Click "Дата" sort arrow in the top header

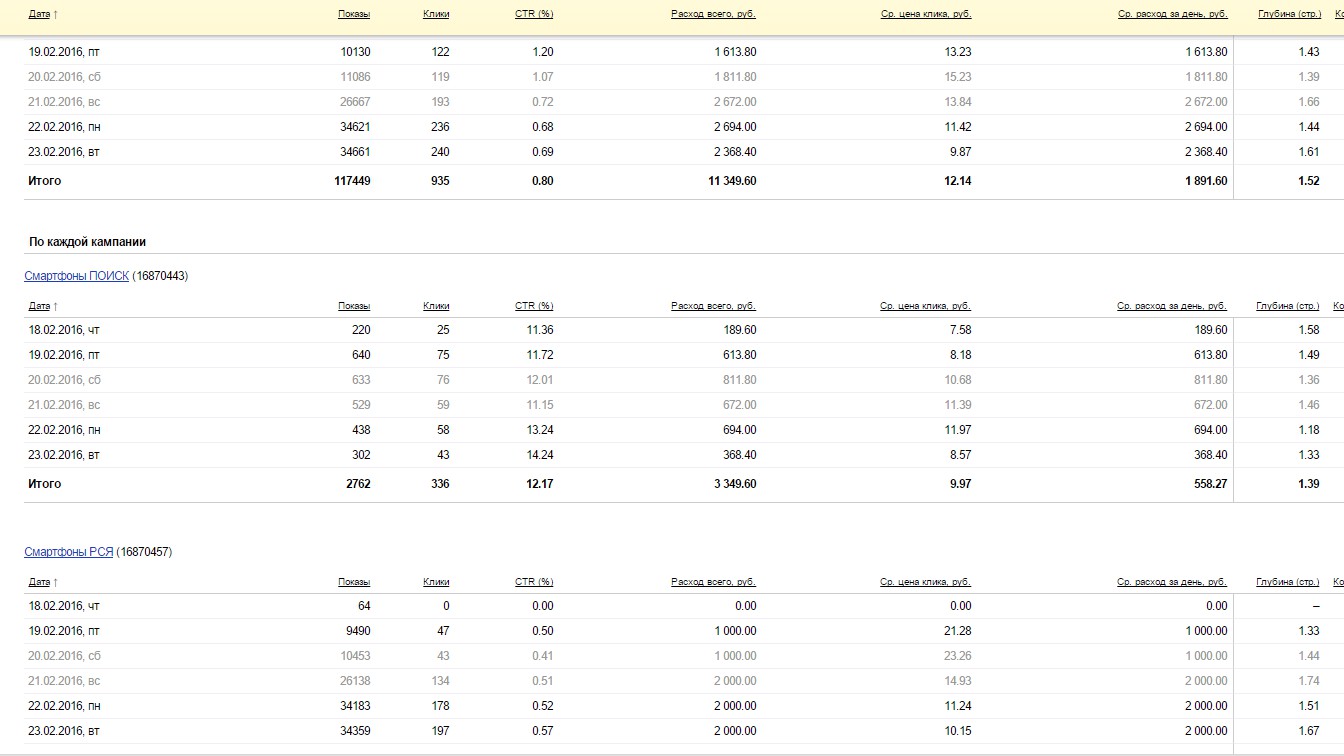coord(55,15)
